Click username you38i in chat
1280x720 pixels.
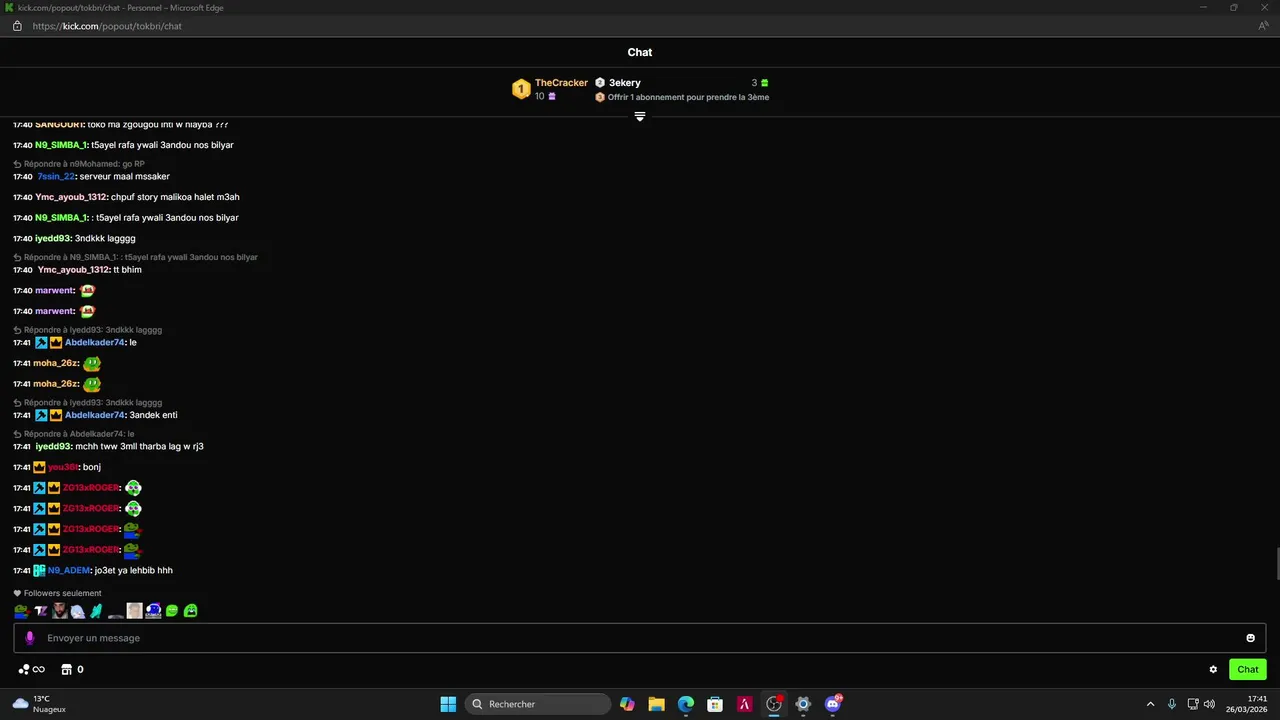(x=63, y=467)
